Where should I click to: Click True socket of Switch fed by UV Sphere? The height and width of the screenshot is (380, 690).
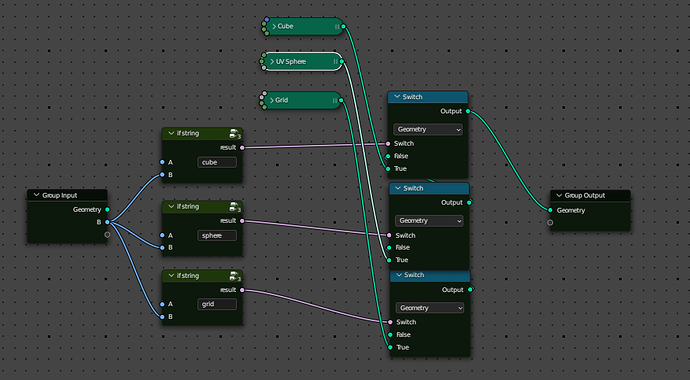point(389,260)
